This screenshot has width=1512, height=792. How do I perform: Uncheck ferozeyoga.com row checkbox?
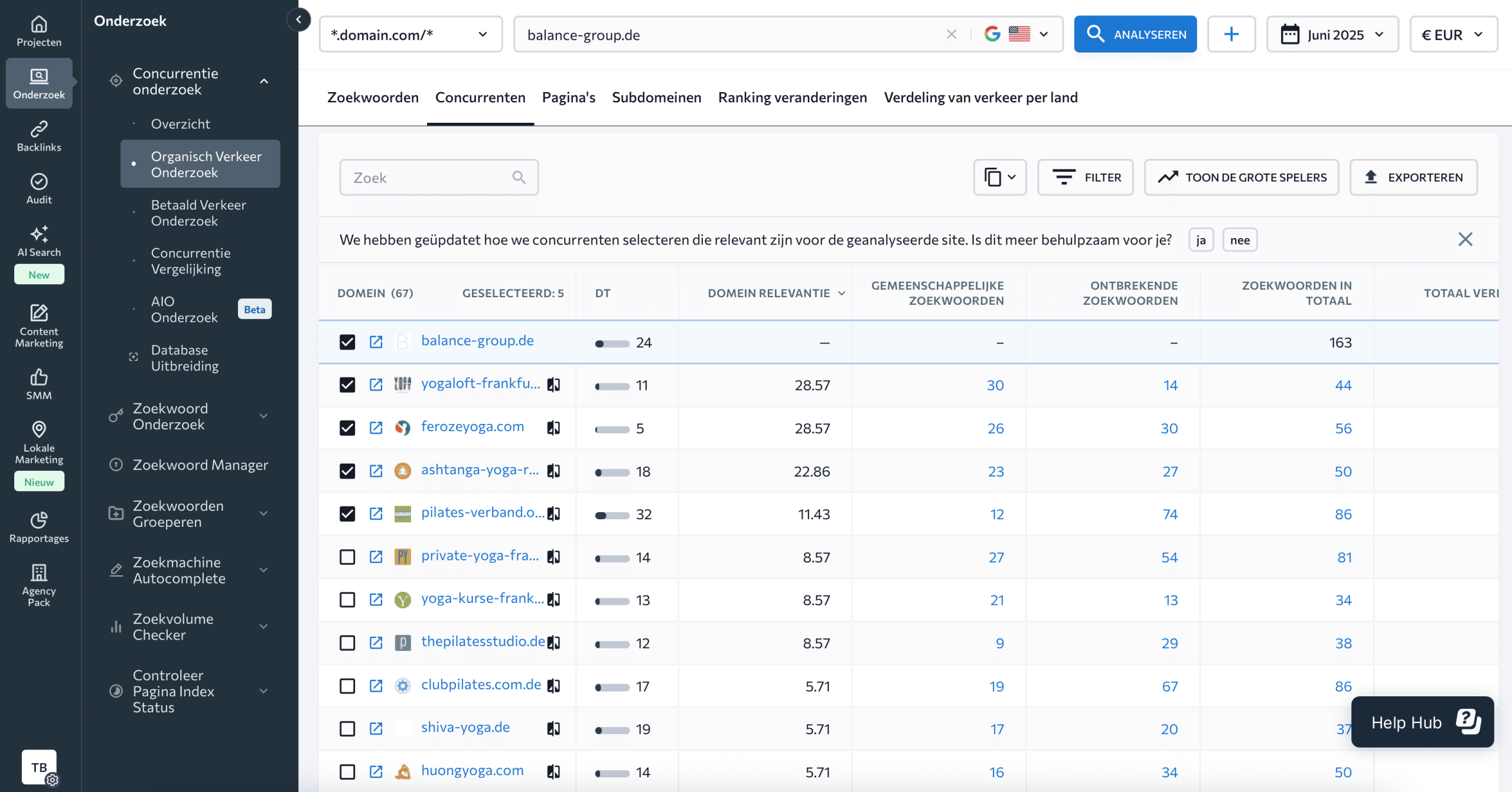point(347,428)
